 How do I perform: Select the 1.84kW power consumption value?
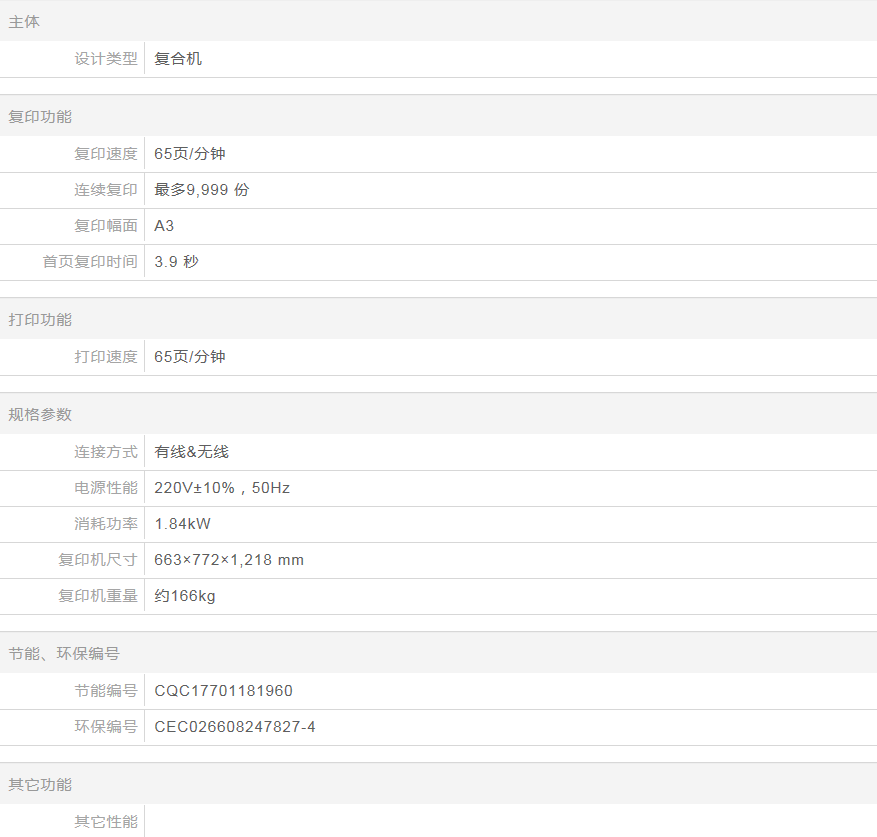tap(183, 524)
